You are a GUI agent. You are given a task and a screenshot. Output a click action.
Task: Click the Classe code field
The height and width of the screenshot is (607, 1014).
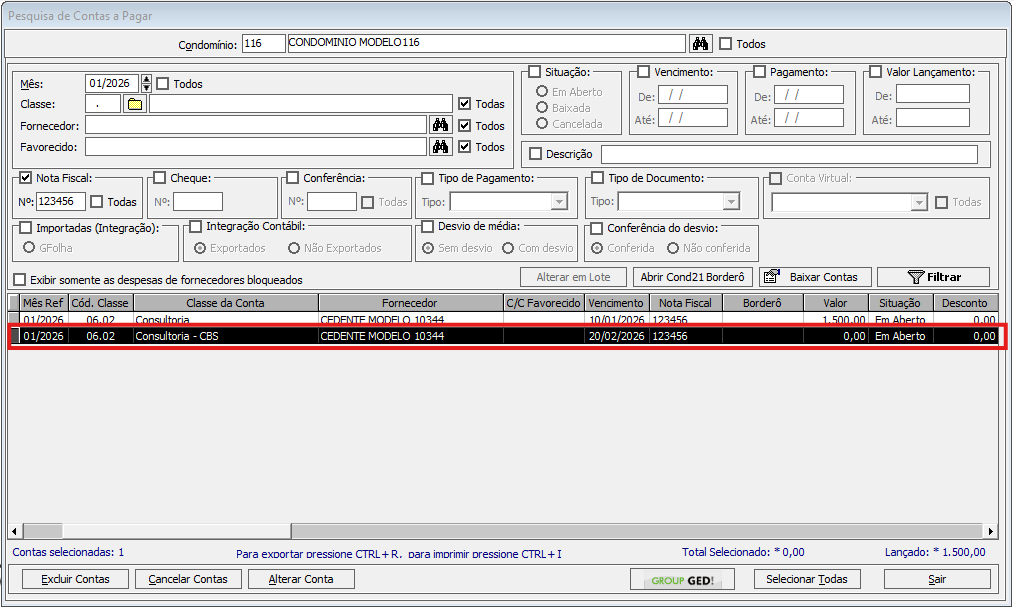pyautogui.click(x=103, y=103)
